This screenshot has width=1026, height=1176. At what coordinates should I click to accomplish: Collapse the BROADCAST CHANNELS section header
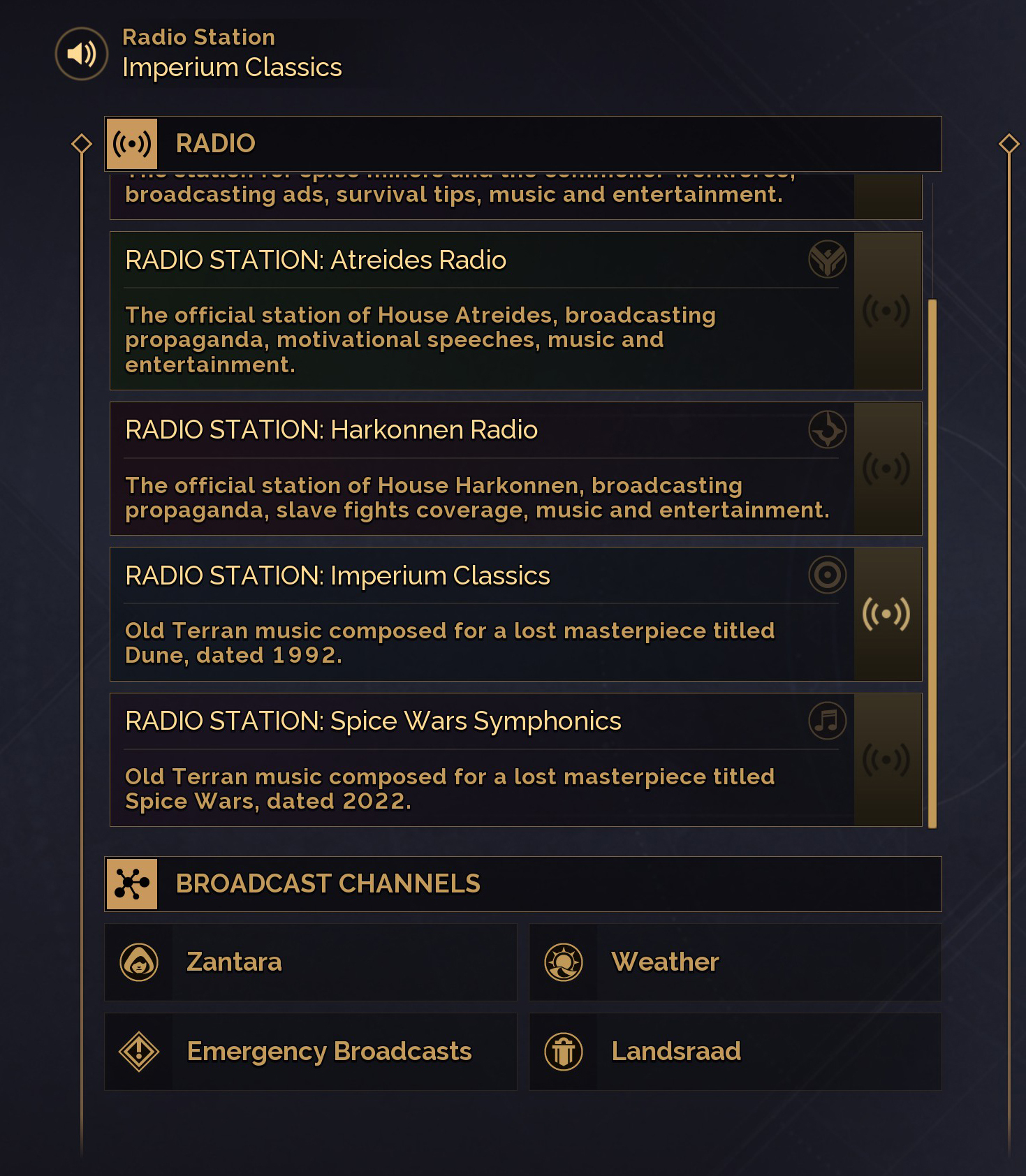tap(522, 884)
